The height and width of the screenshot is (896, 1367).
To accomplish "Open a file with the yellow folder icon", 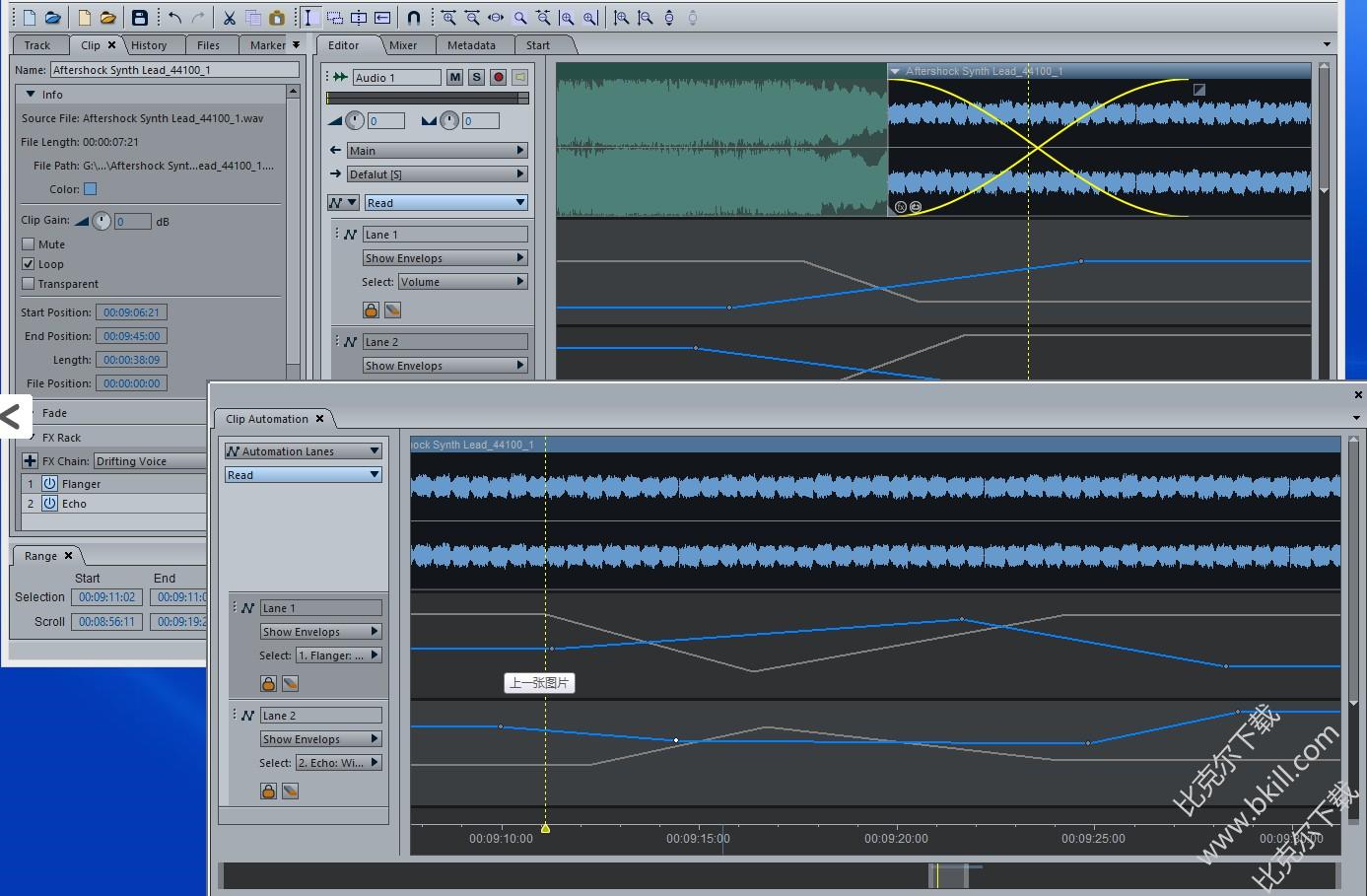I will (x=108, y=17).
